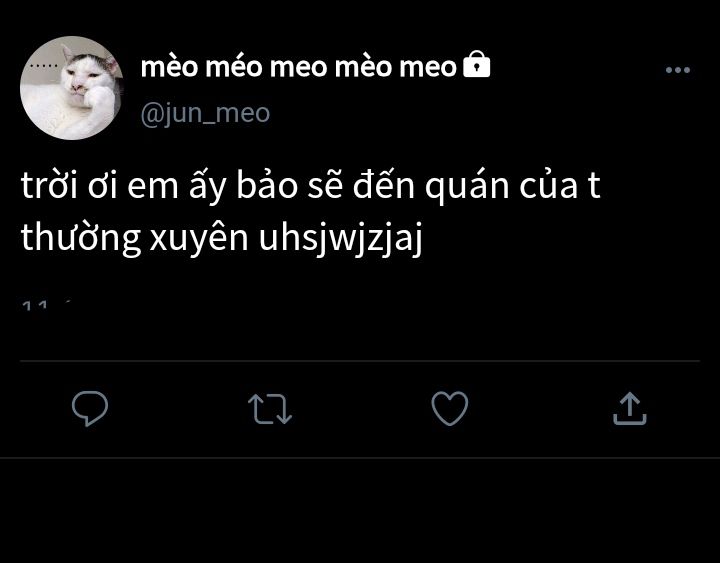Tap the word xuyên in the tweet
This screenshot has height=563, width=720.
click(x=199, y=239)
